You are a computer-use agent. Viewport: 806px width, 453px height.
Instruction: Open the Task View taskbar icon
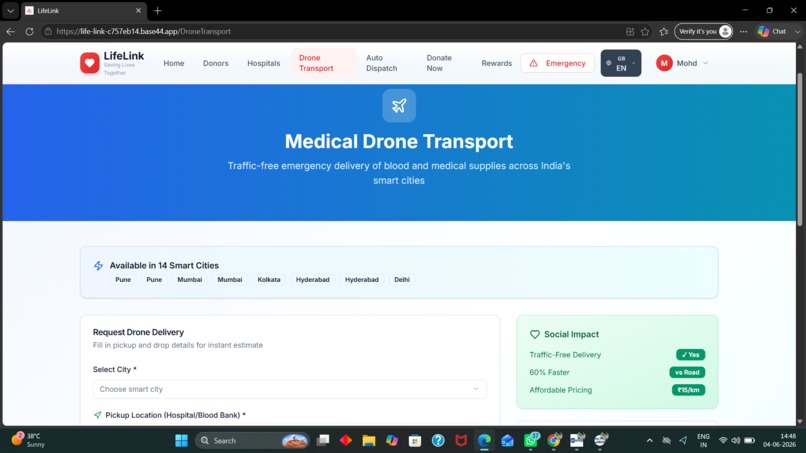pos(323,441)
